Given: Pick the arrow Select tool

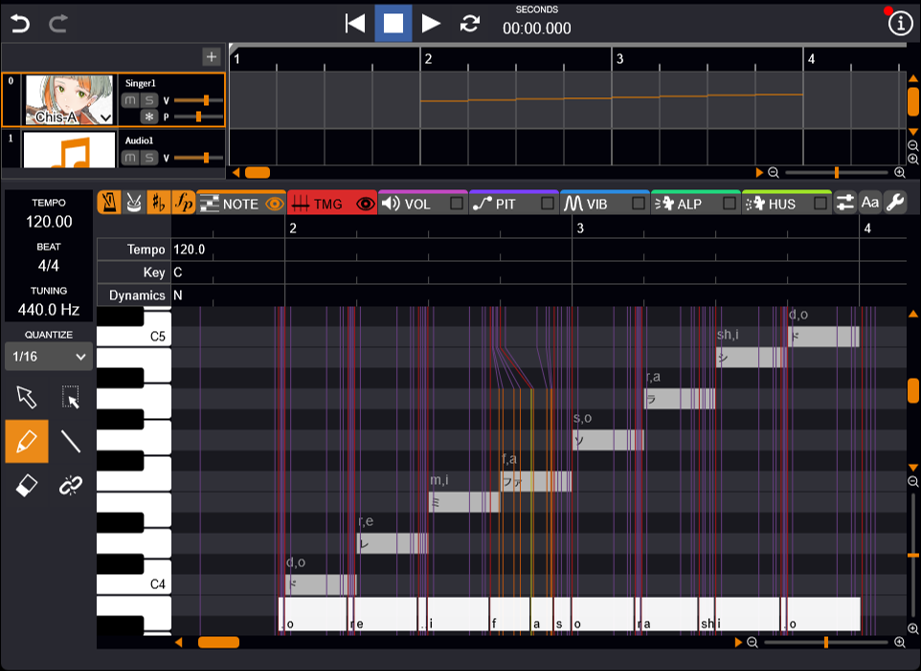Looking at the screenshot, I should tap(27, 397).
